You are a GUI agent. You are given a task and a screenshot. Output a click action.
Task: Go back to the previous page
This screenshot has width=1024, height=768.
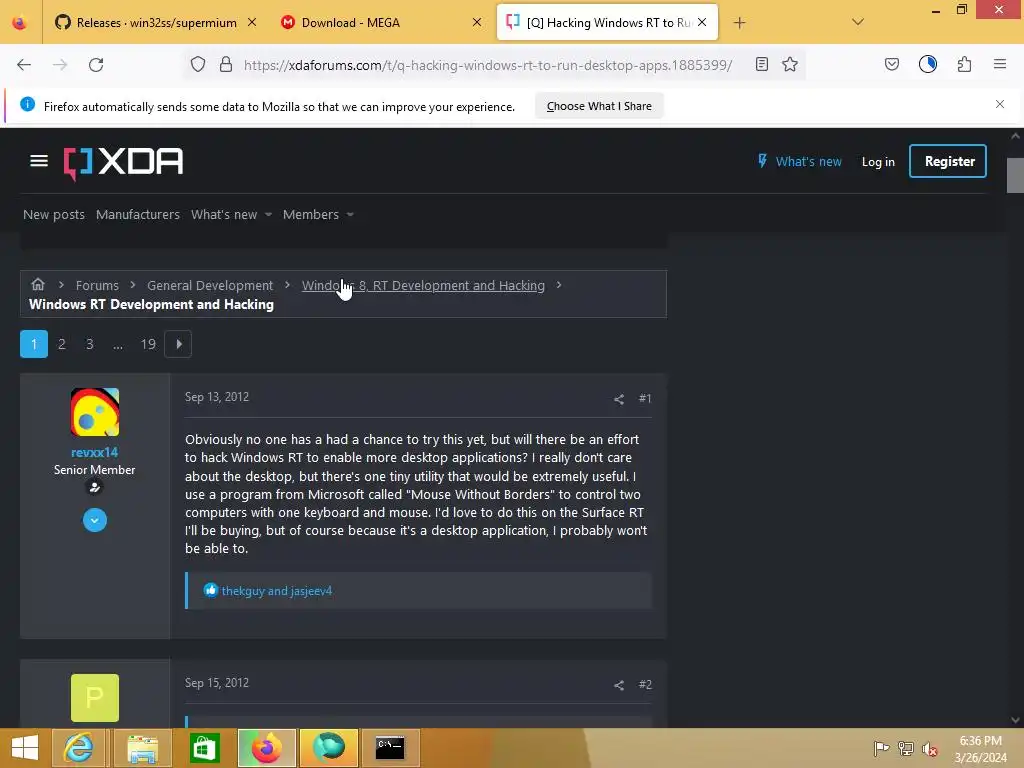(24, 65)
